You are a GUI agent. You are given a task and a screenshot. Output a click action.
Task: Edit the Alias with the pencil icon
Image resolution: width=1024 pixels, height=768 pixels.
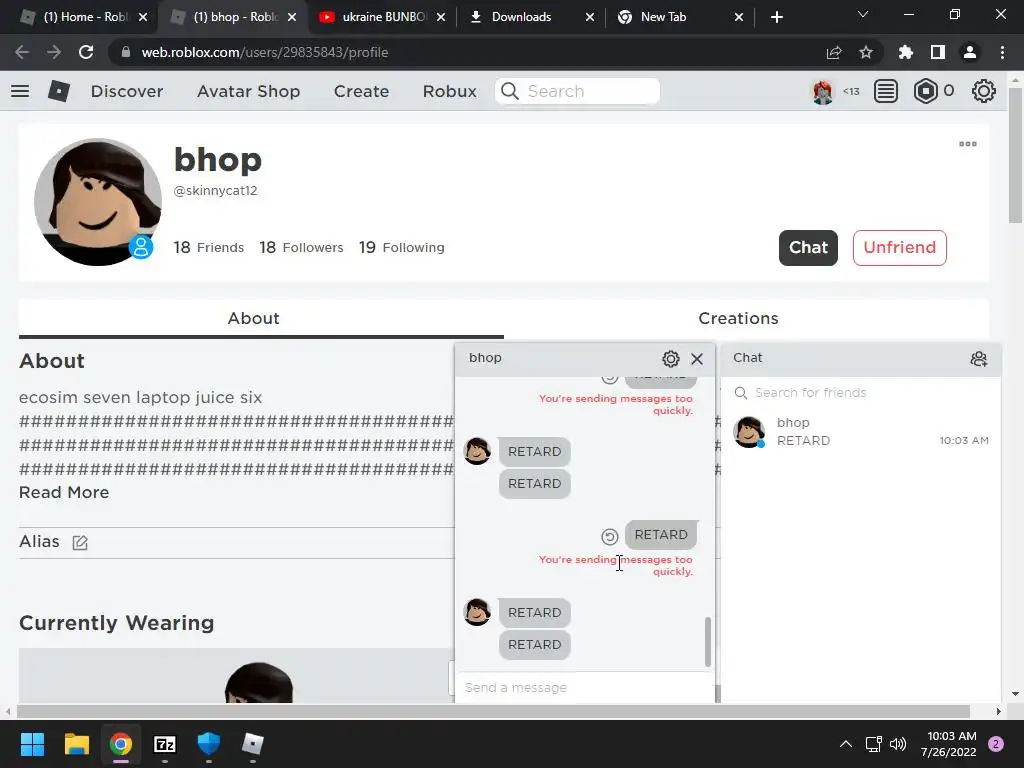point(80,543)
